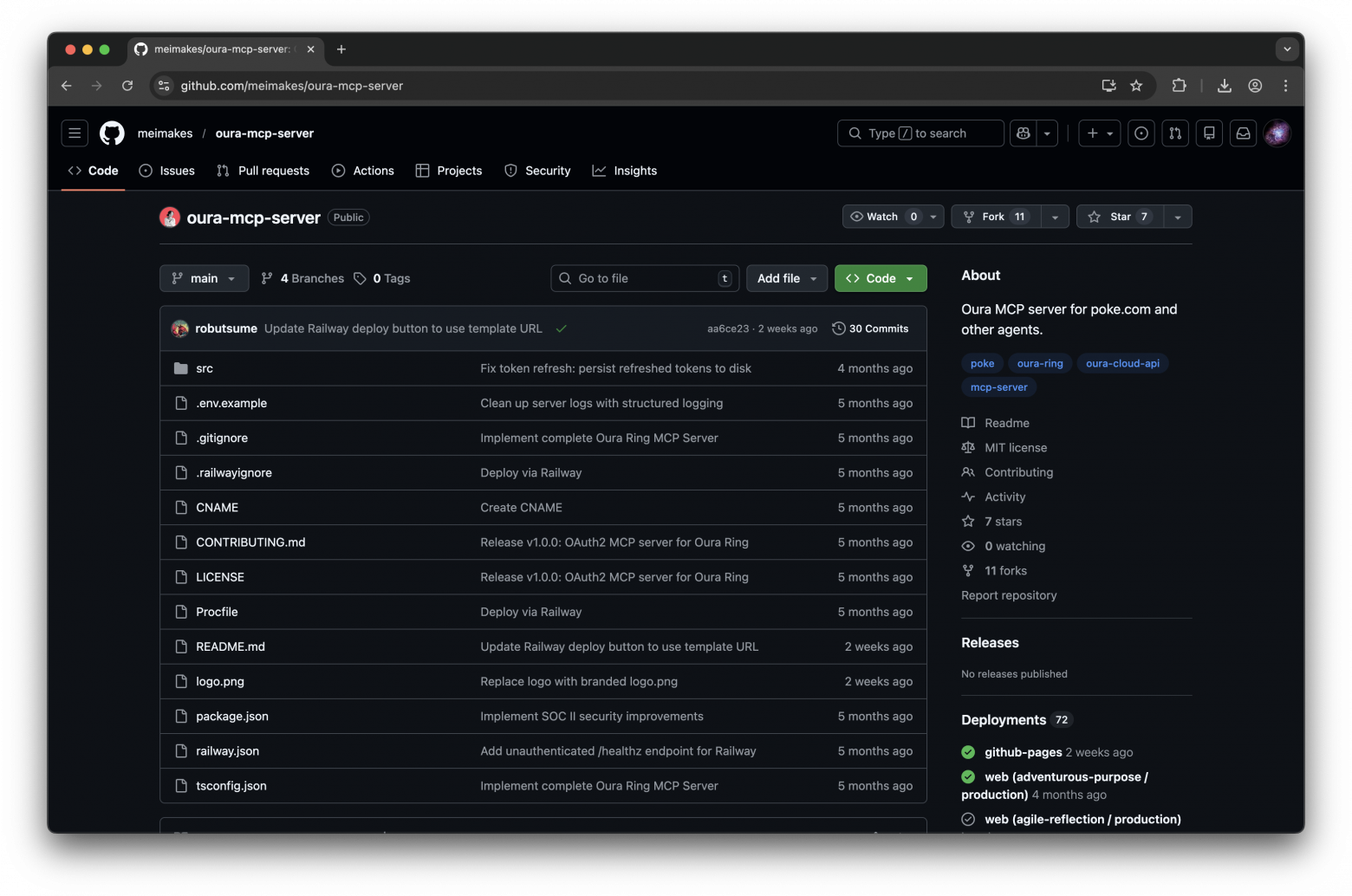This screenshot has height=896, width=1352.
Task: Open the fork options dropdown arrow
Action: (x=1055, y=217)
